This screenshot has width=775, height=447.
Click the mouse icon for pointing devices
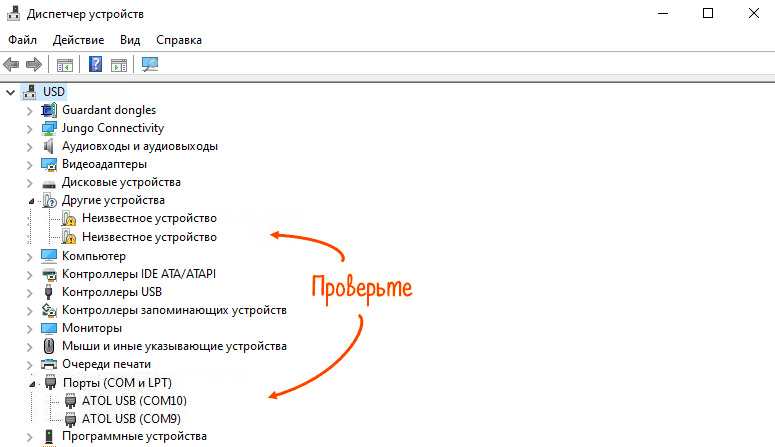tap(48, 346)
